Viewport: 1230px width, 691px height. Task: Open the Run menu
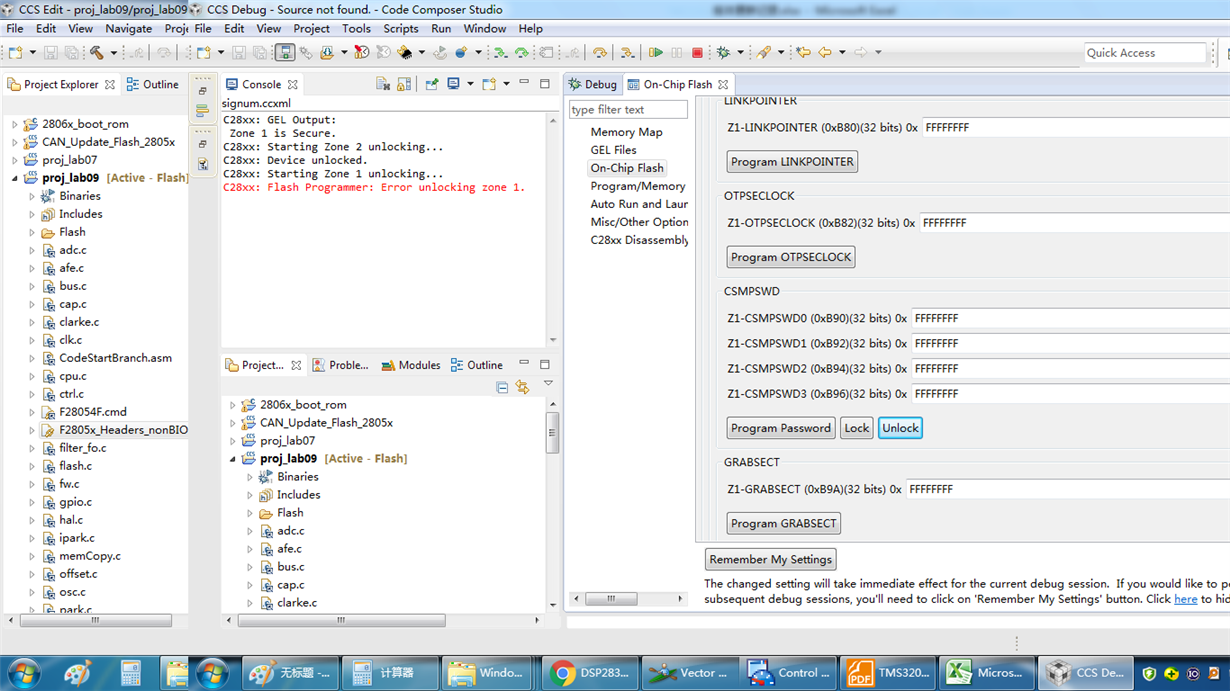coord(441,29)
